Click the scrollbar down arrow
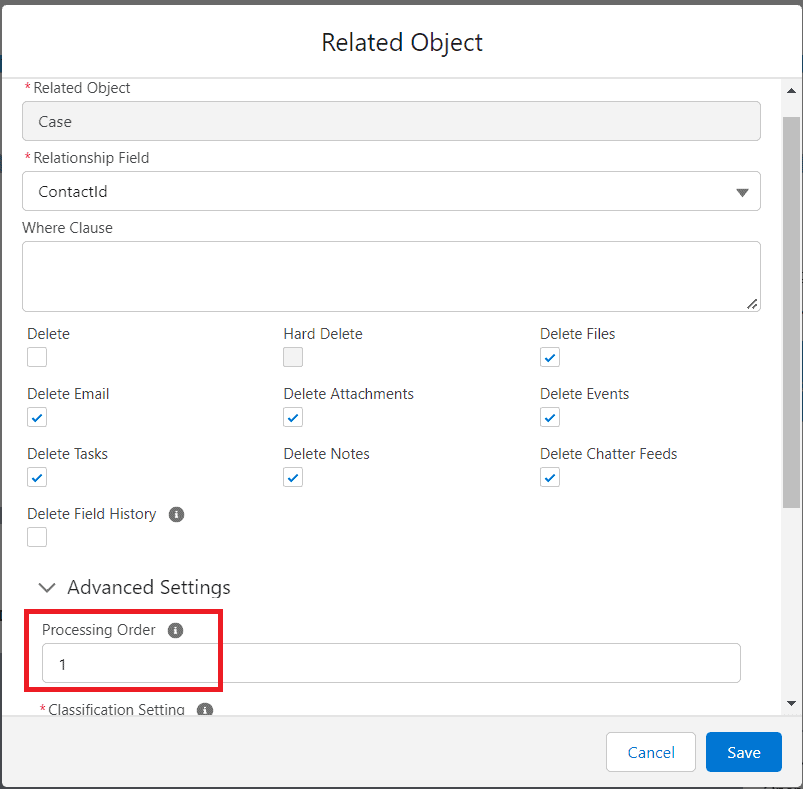This screenshot has height=789, width=803. click(x=791, y=703)
